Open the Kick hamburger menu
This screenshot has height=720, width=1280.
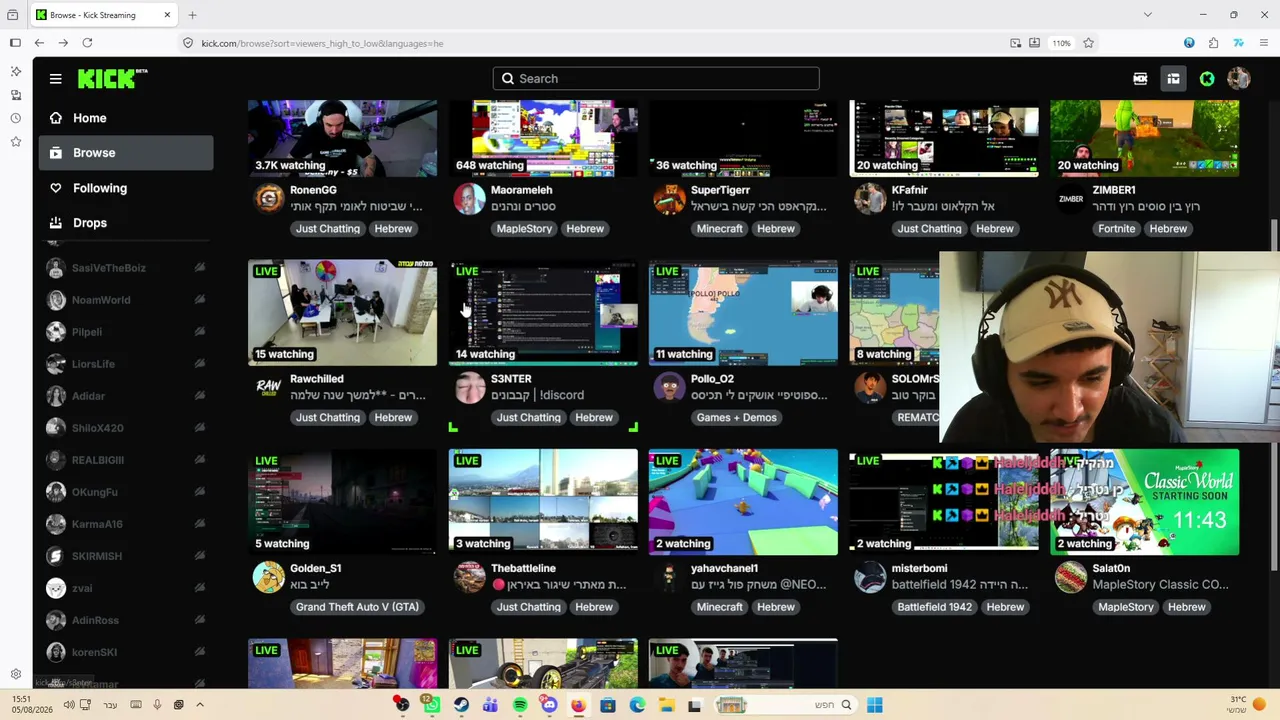click(56, 79)
